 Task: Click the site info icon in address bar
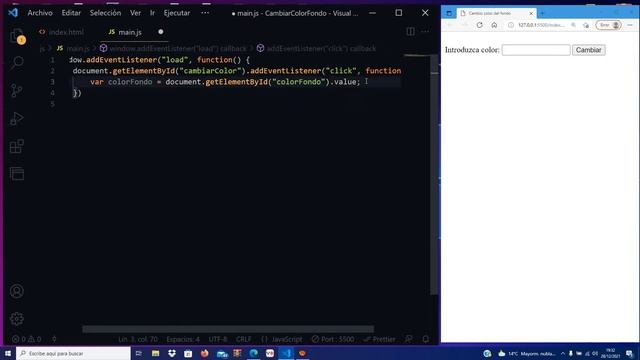(511, 25)
